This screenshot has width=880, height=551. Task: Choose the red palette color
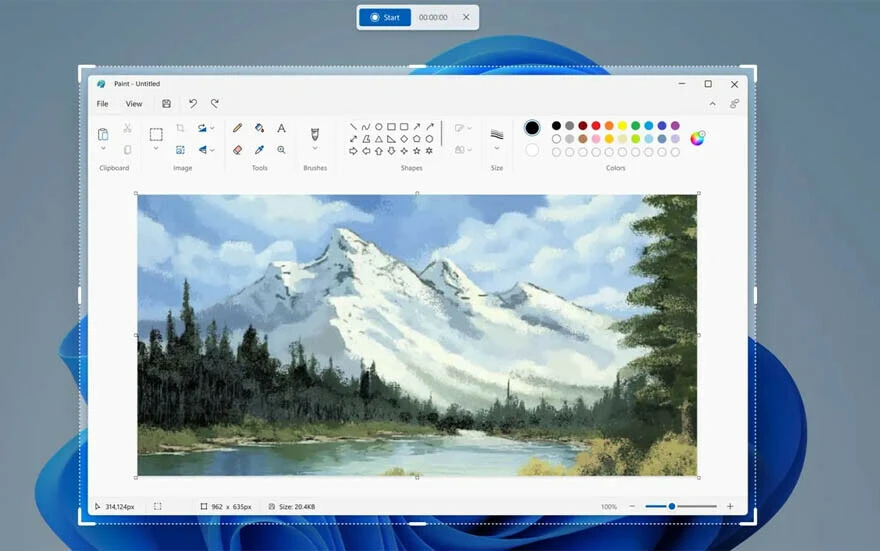tap(596, 126)
